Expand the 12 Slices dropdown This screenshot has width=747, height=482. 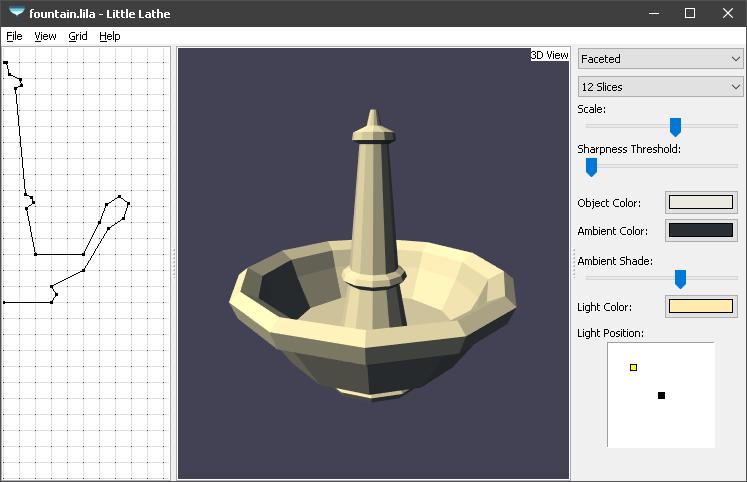click(x=660, y=87)
